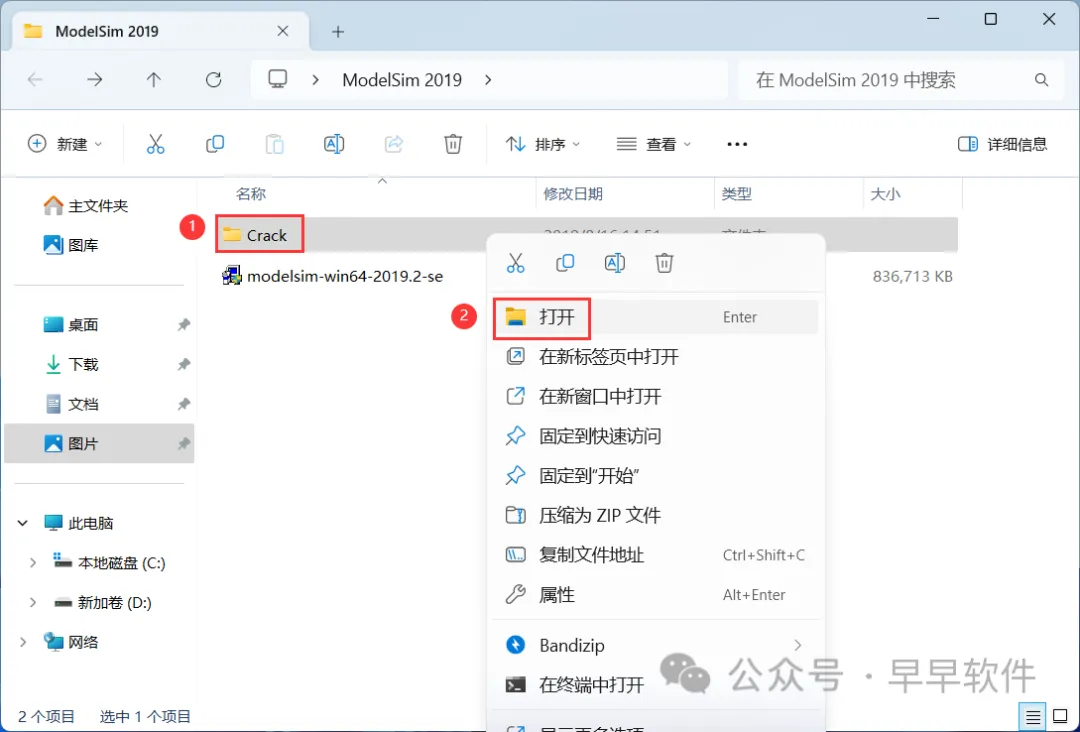1080x732 pixels.
Task: Open the 查看 view dropdown
Action: (654, 144)
